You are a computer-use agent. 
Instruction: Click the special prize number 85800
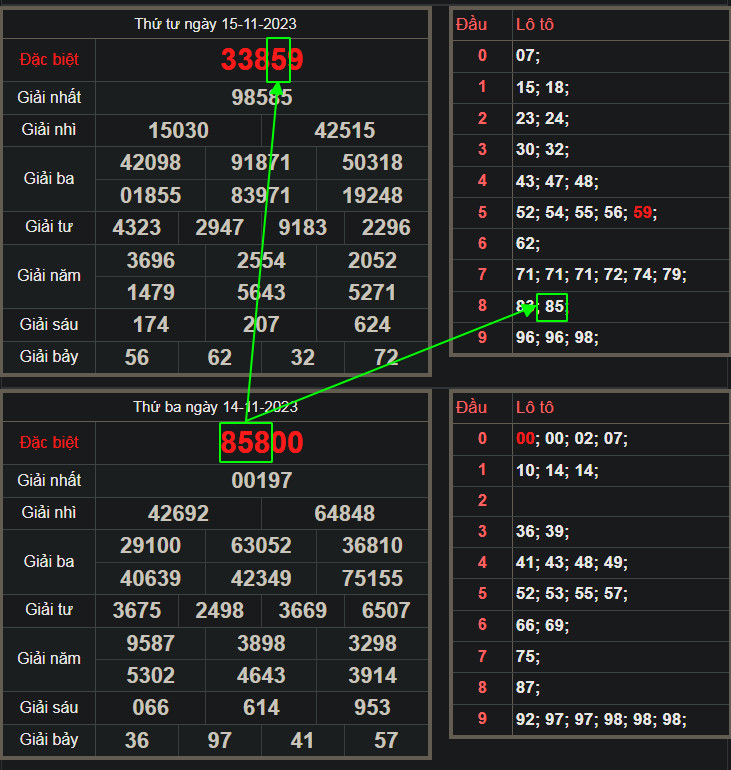[262, 442]
